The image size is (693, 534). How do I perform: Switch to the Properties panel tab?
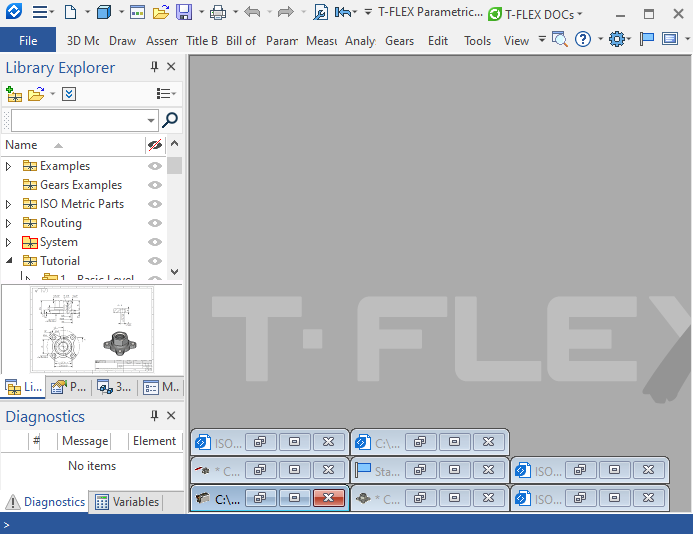coord(68,387)
